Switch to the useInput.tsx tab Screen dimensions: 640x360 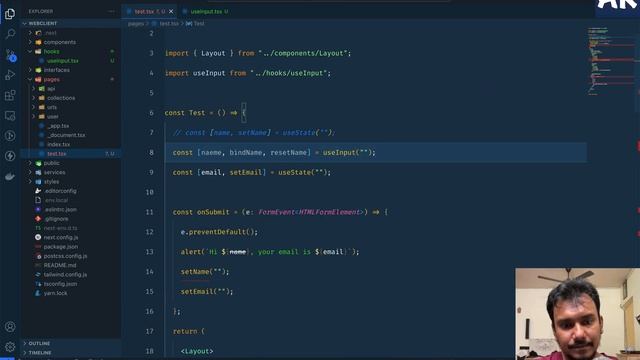pyautogui.click(x=206, y=11)
